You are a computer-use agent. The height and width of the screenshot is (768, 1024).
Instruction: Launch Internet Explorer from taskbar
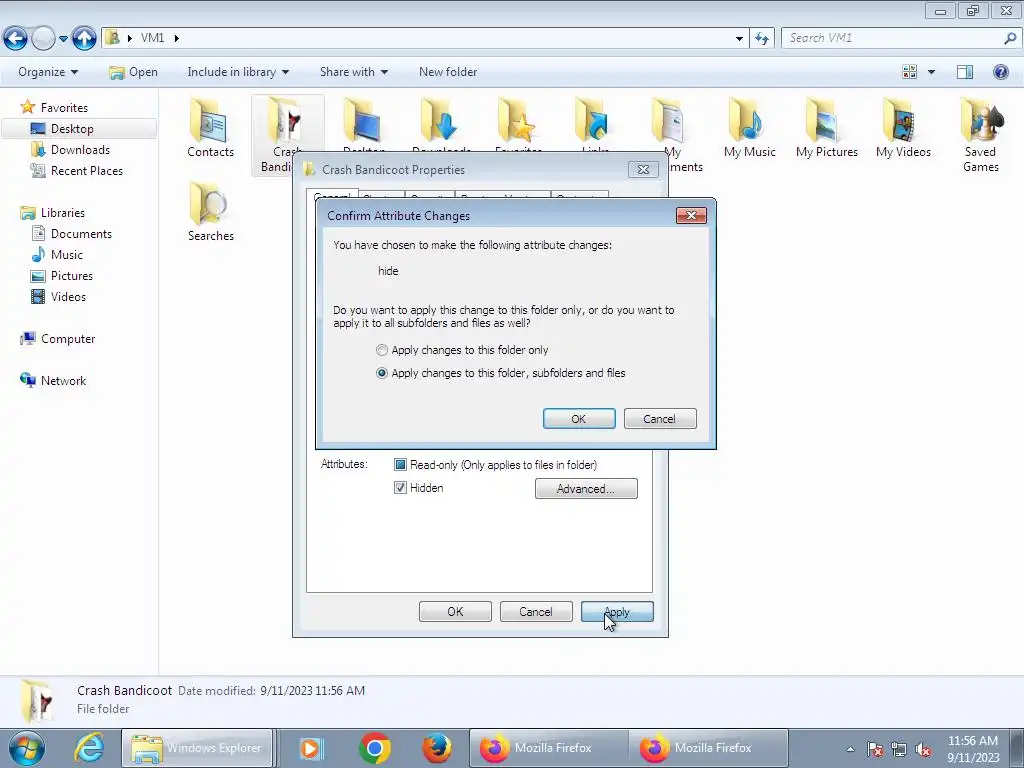[x=88, y=748]
